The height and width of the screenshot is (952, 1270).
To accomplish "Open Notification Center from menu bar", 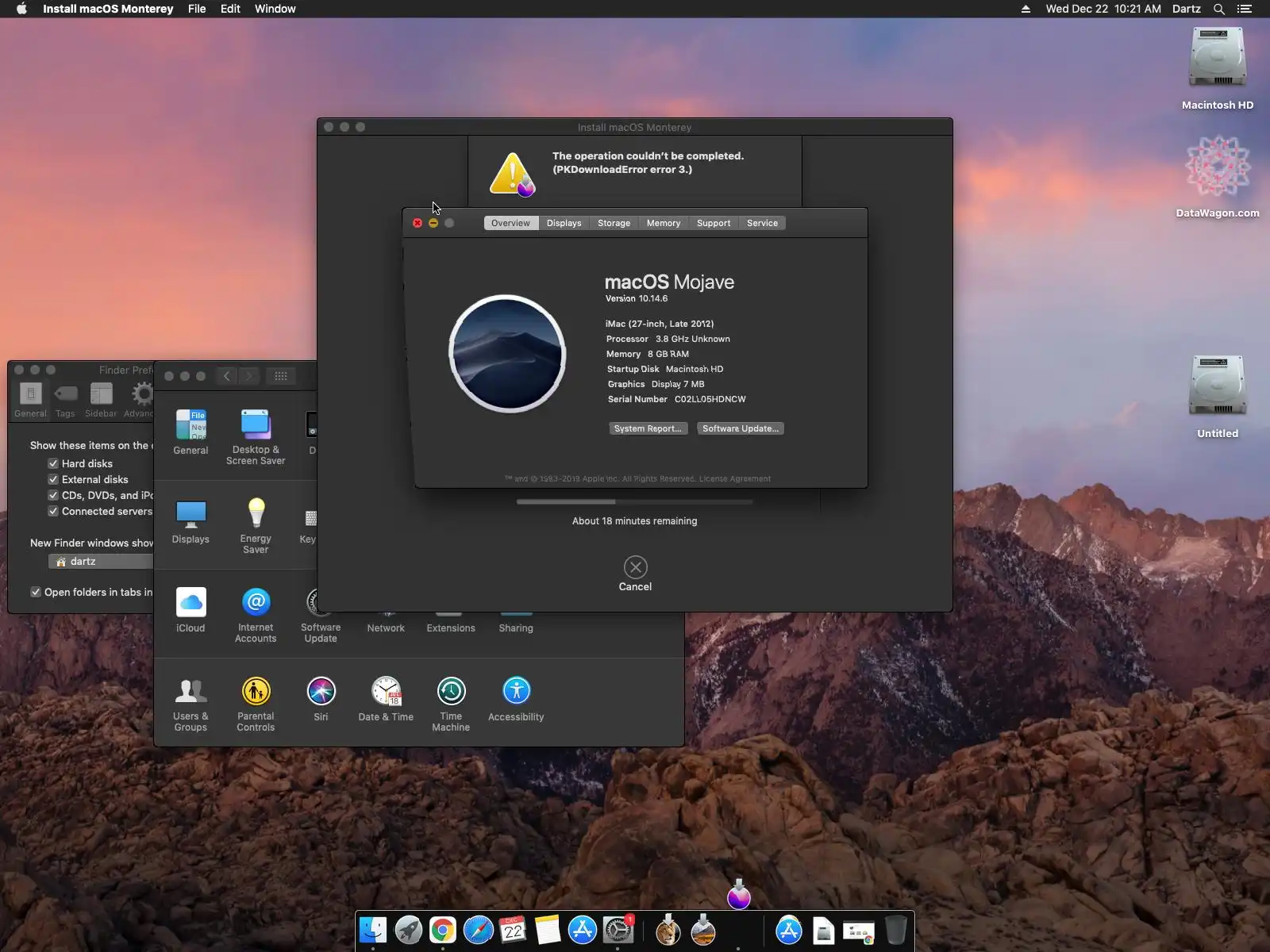I will (x=1245, y=9).
